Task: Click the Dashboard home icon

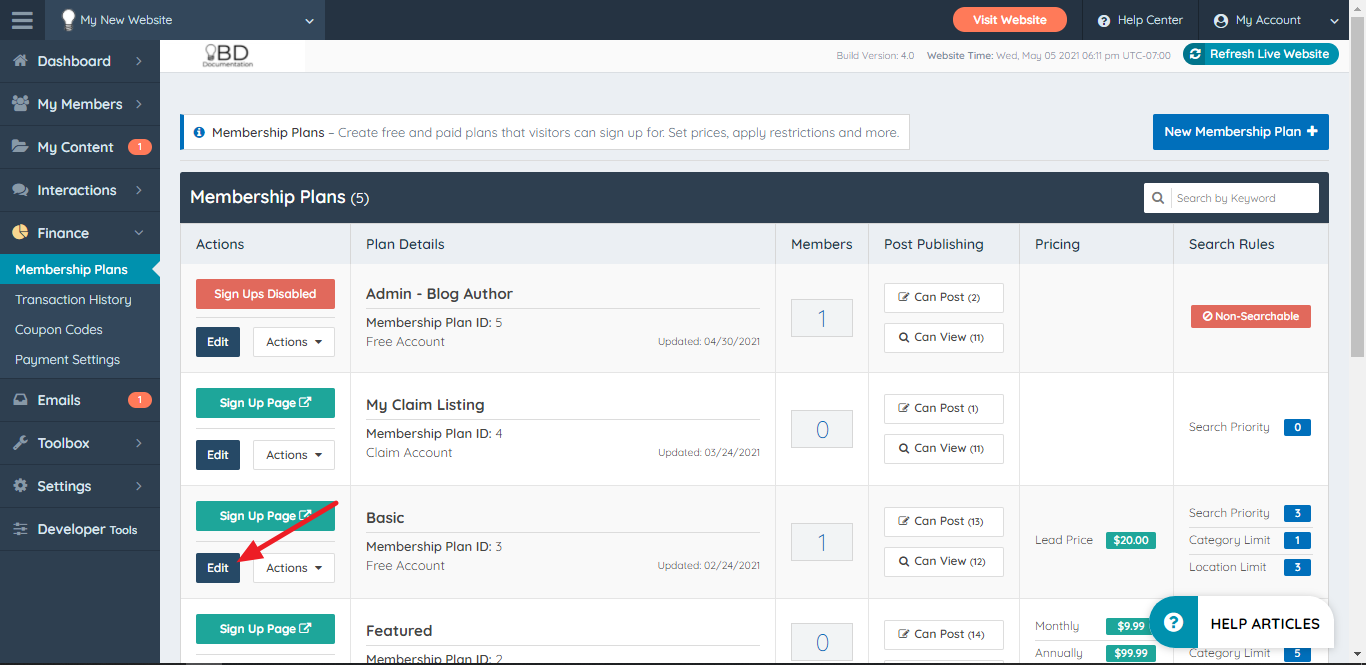Action: (20, 61)
